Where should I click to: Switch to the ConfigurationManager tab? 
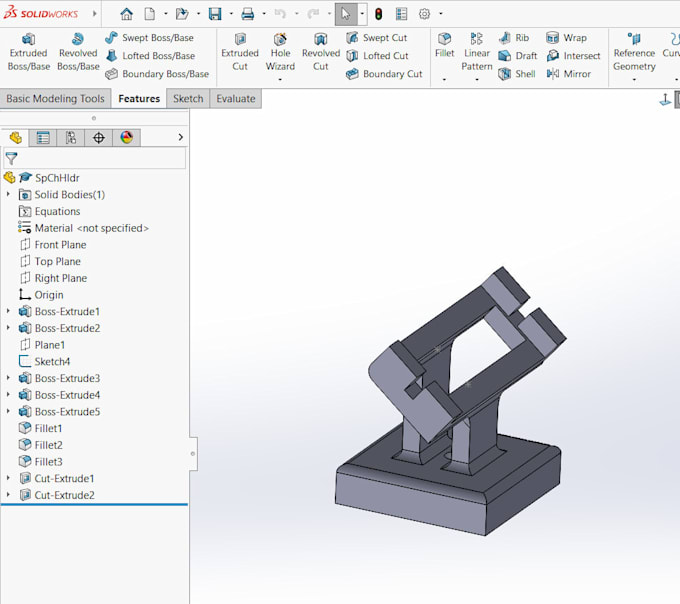[x=71, y=138]
